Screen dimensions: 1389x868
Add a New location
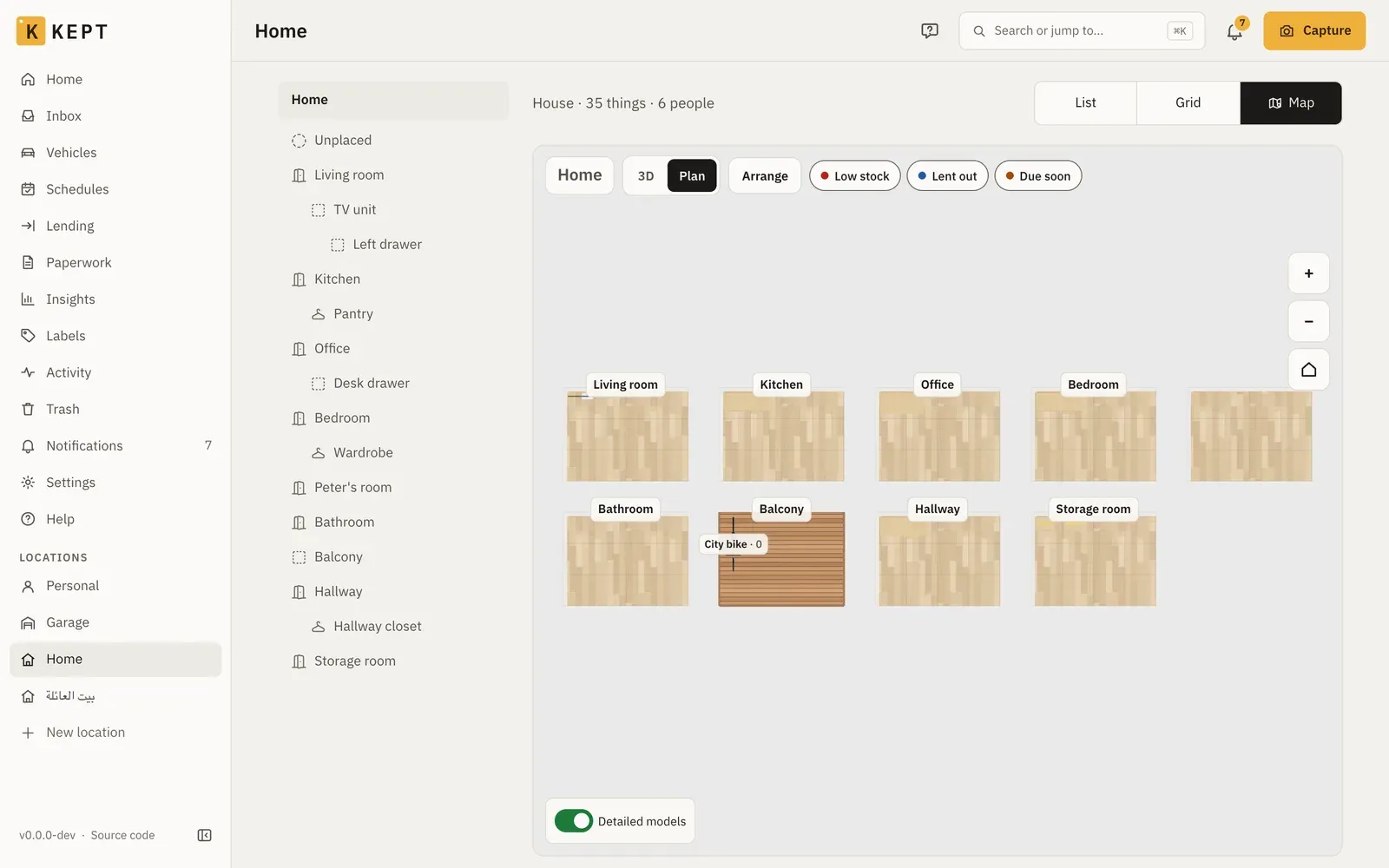pos(115,733)
